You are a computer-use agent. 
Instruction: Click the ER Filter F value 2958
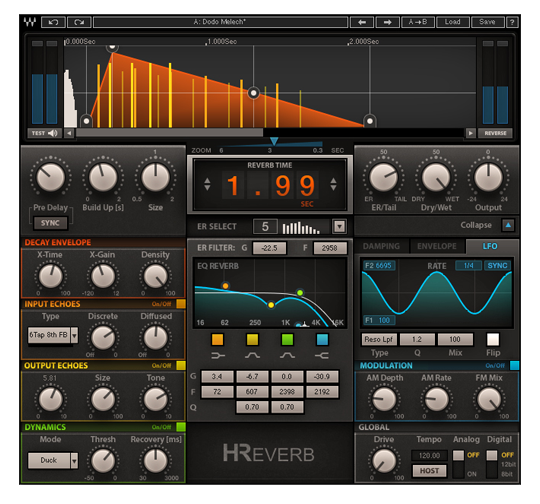click(x=330, y=248)
